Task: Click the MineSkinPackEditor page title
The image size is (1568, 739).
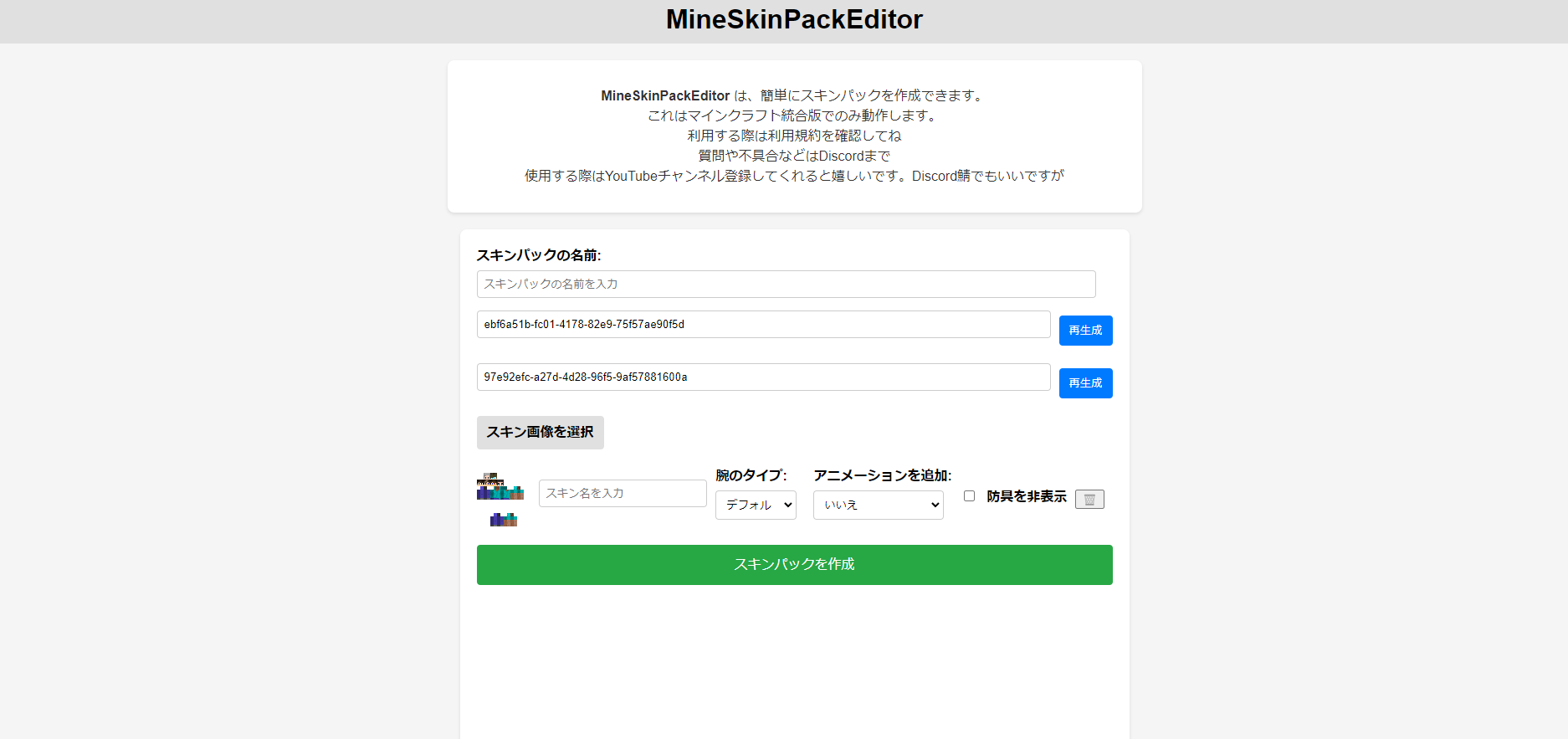Action: (794, 19)
